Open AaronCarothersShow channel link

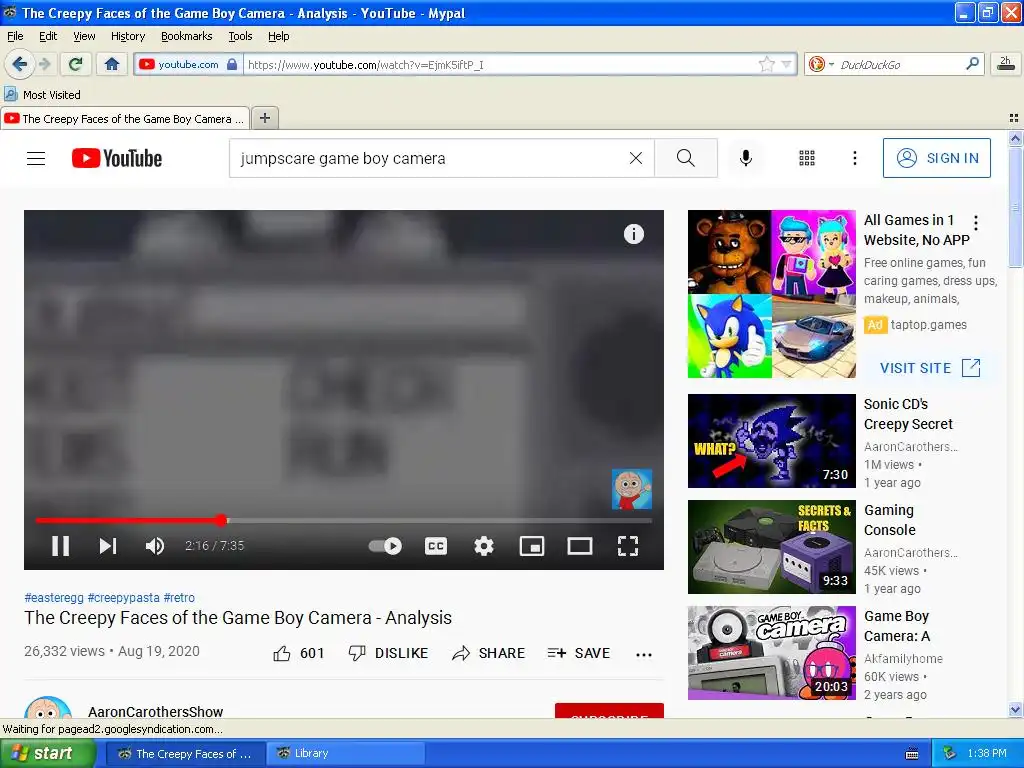pos(155,711)
